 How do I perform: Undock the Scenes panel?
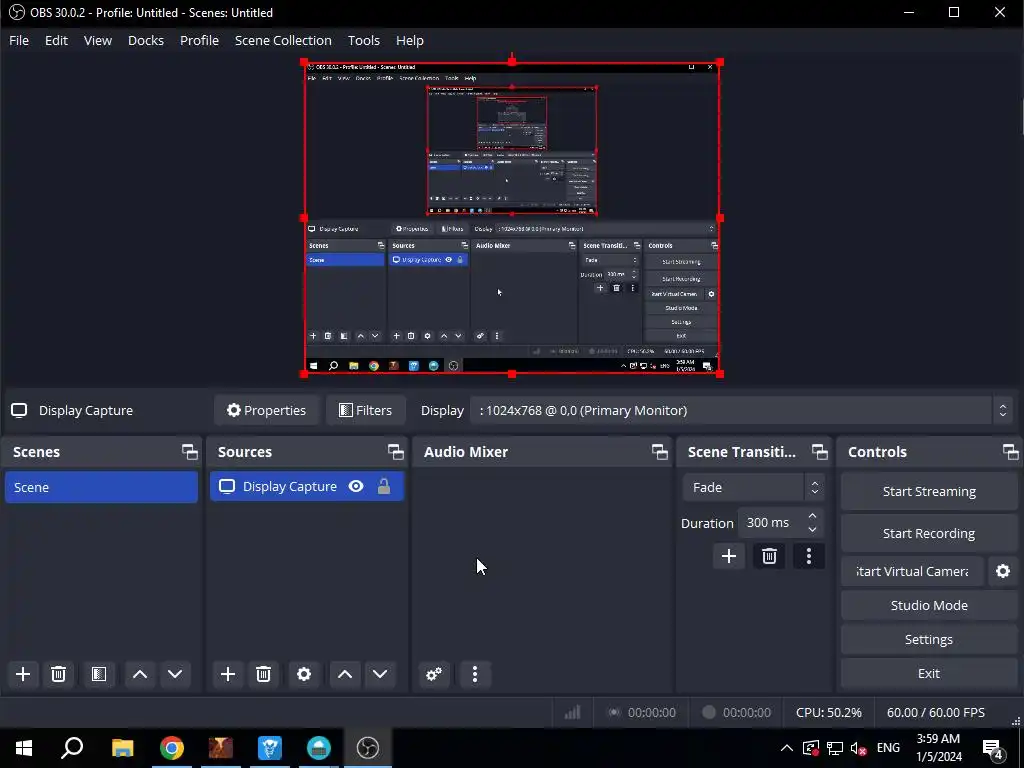click(189, 452)
